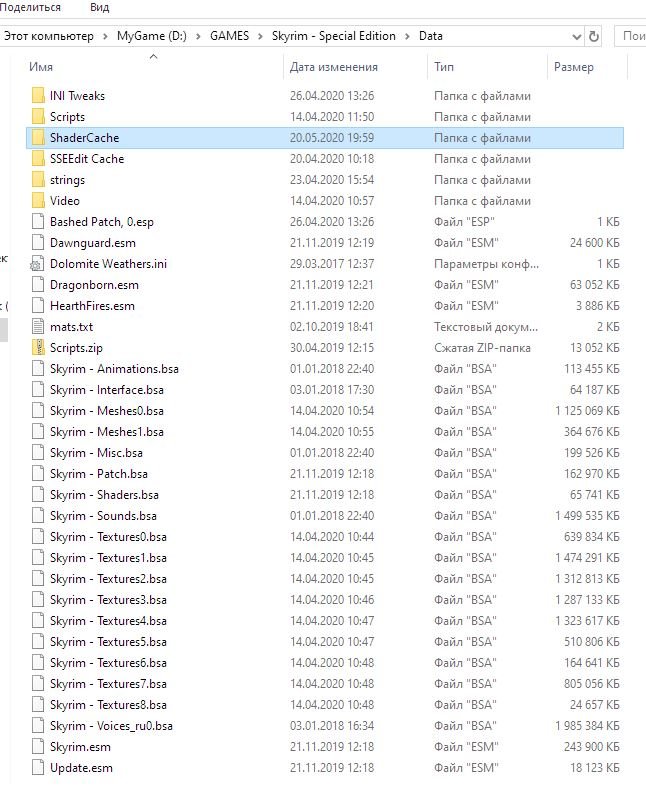Open the Вид ribbon tab
This screenshot has height=786, width=646.
[x=100, y=7]
